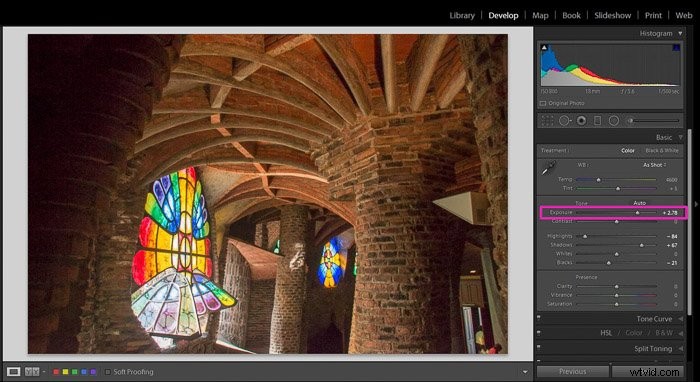This screenshot has width=700, height=382.
Task: Click the Auto tone button
Action: tap(640, 203)
